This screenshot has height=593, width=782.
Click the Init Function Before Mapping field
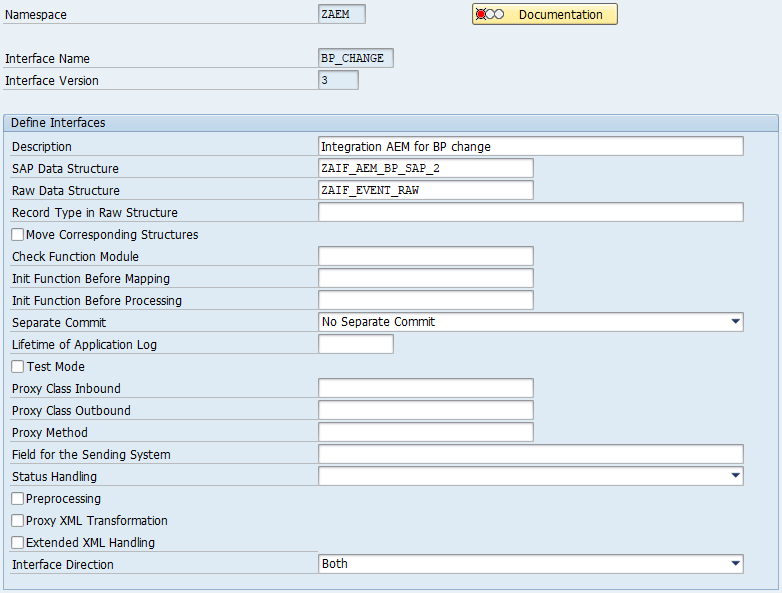coord(425,278)
